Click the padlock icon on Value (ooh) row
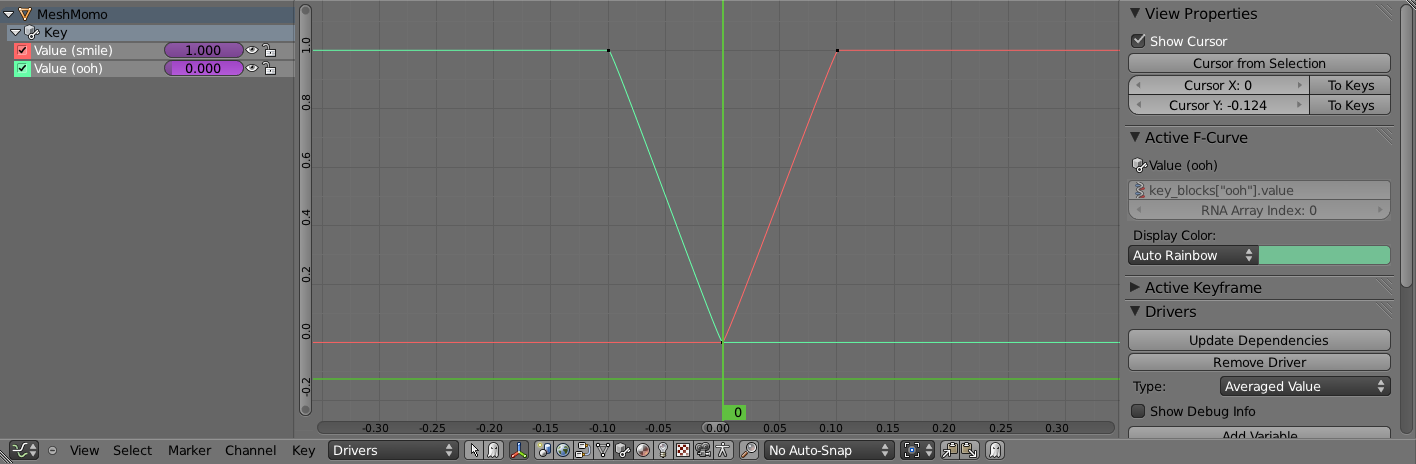The image size is (1416, 464). [269, 68]
